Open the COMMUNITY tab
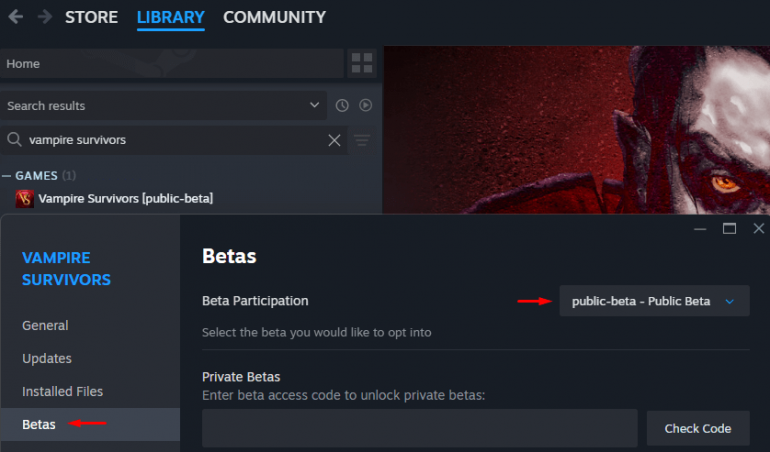Viewport: 770px width, 452px height. tap(274, 17)
